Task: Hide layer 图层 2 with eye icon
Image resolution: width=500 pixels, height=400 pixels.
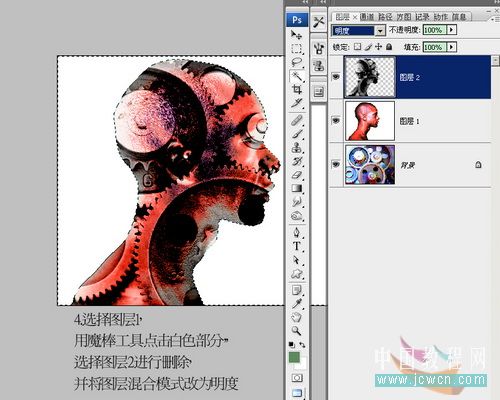Action: click(336, 77)
